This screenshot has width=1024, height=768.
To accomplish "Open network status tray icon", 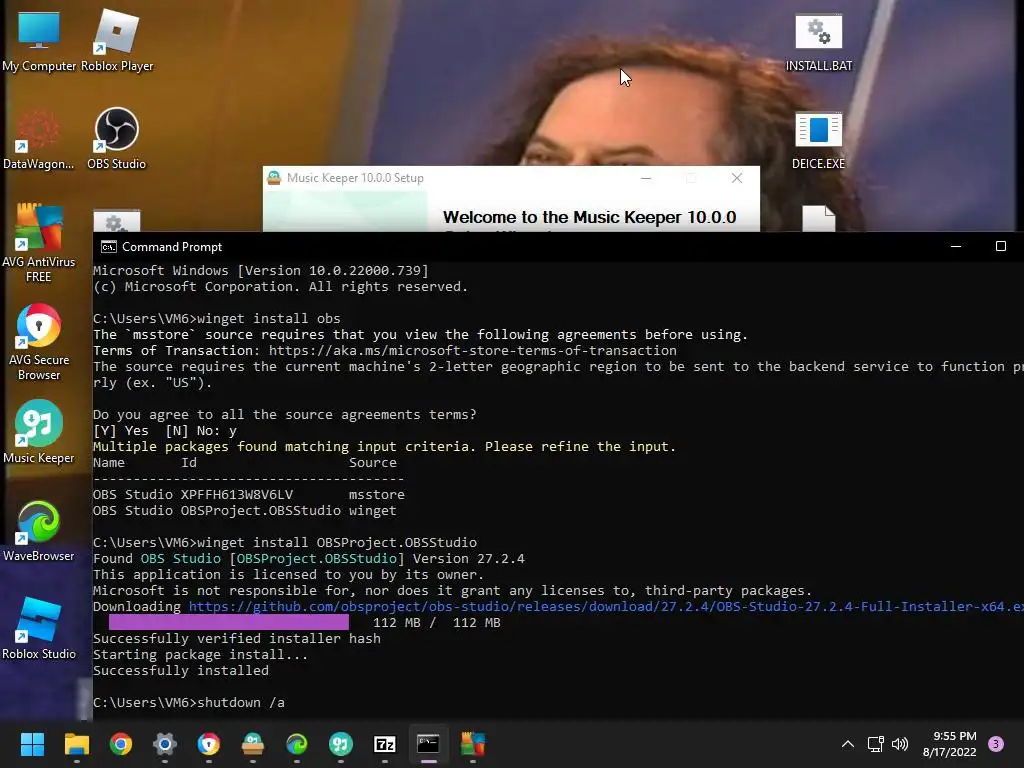I will pyautogui.click(x=875, y=744).
